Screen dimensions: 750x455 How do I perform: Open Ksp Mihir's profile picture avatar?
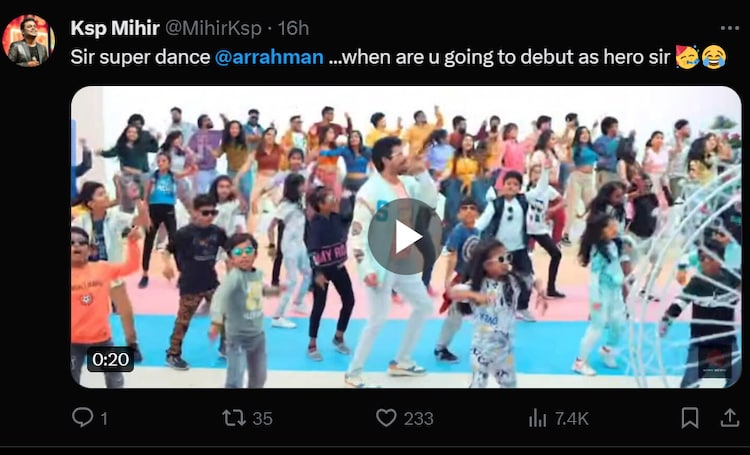tap(28, 40)
